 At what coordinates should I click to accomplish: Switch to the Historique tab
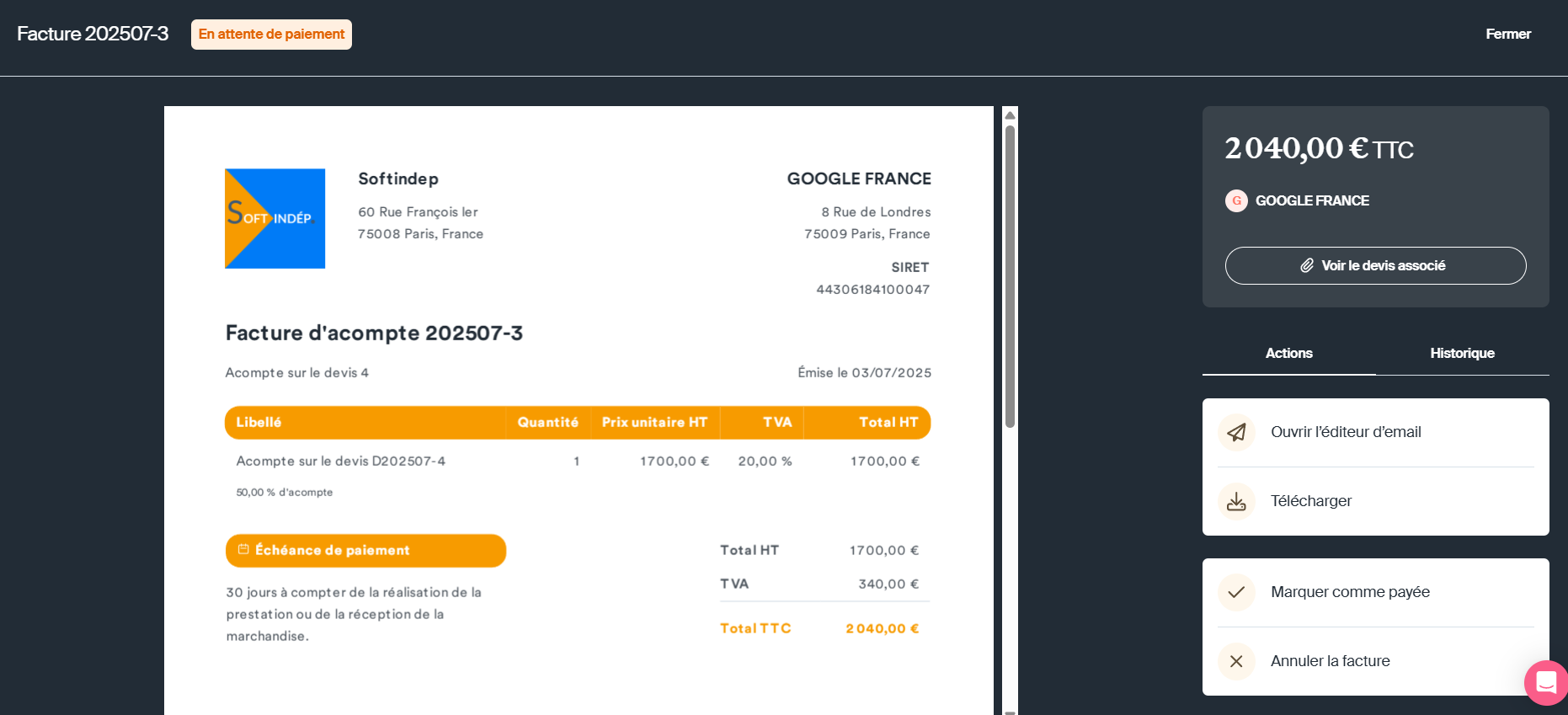click(1462, 353)
